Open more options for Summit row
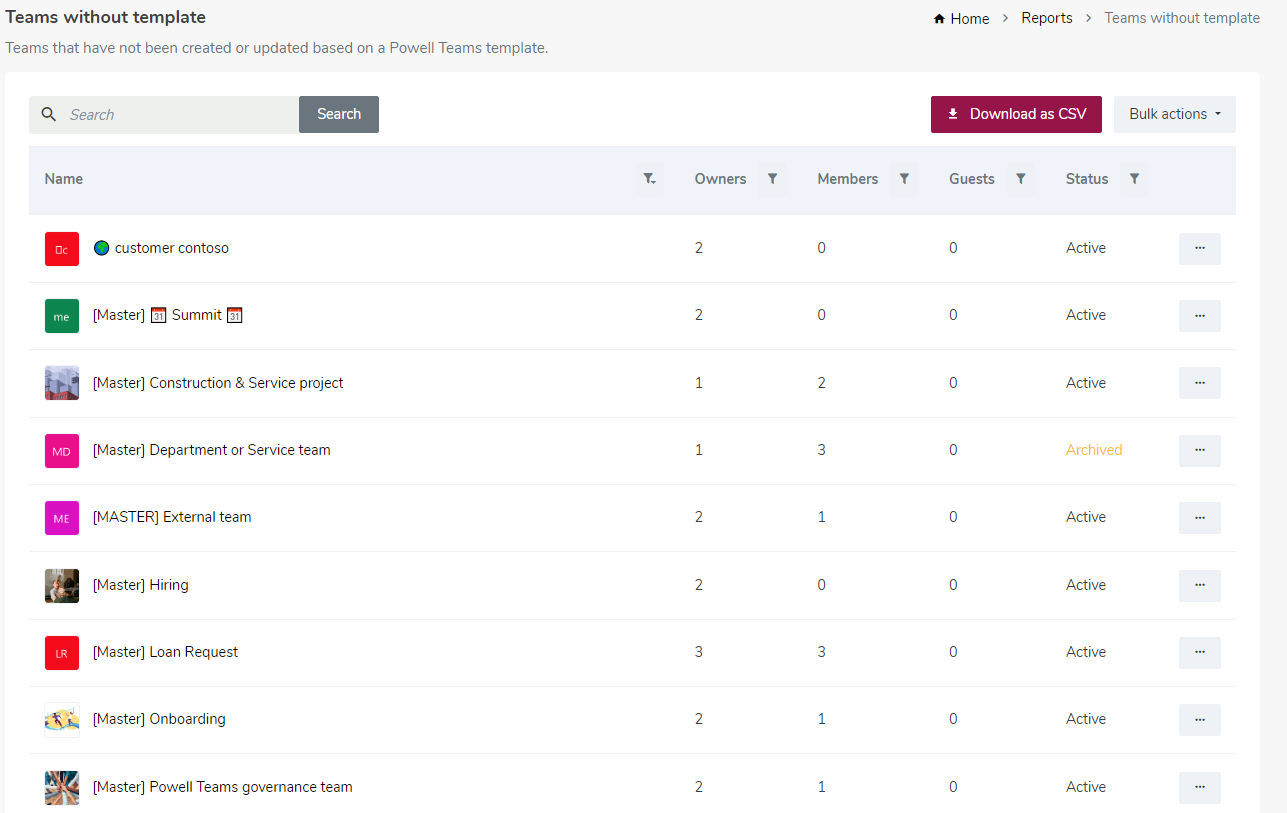 click(1200, 315)
